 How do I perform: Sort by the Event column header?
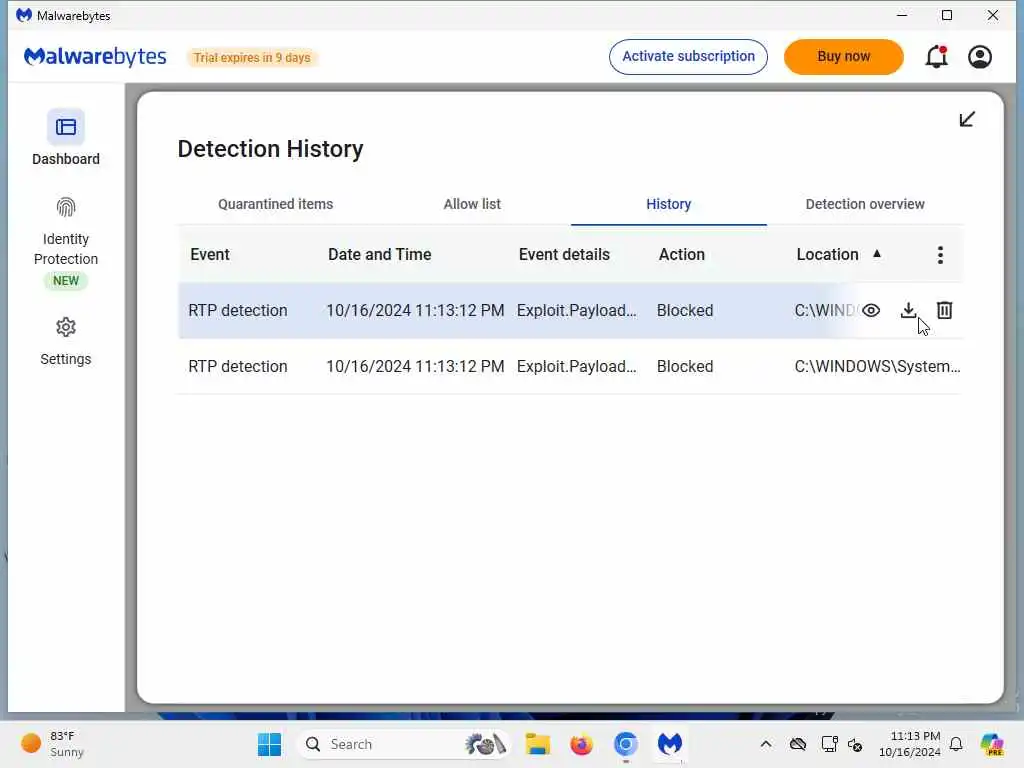click(210, 254)
